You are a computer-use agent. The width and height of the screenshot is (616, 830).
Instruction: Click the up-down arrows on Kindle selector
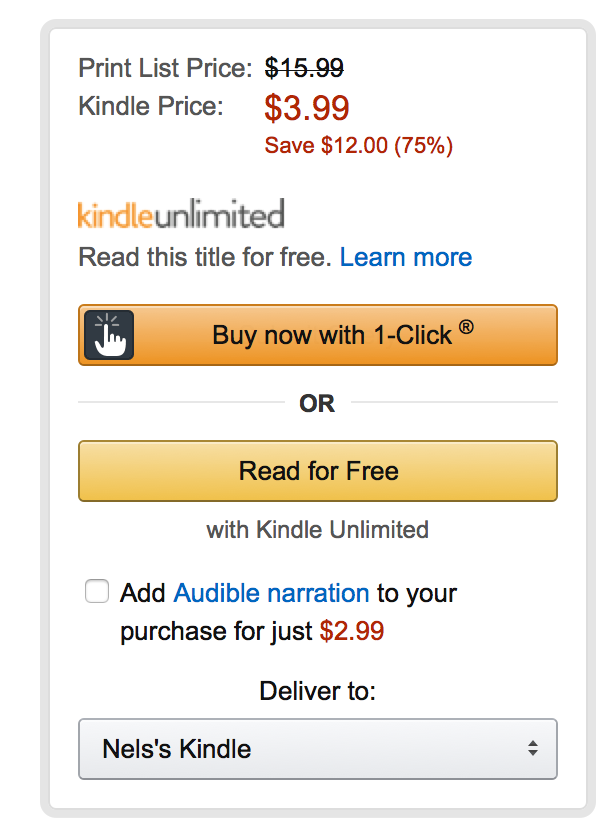533,749
